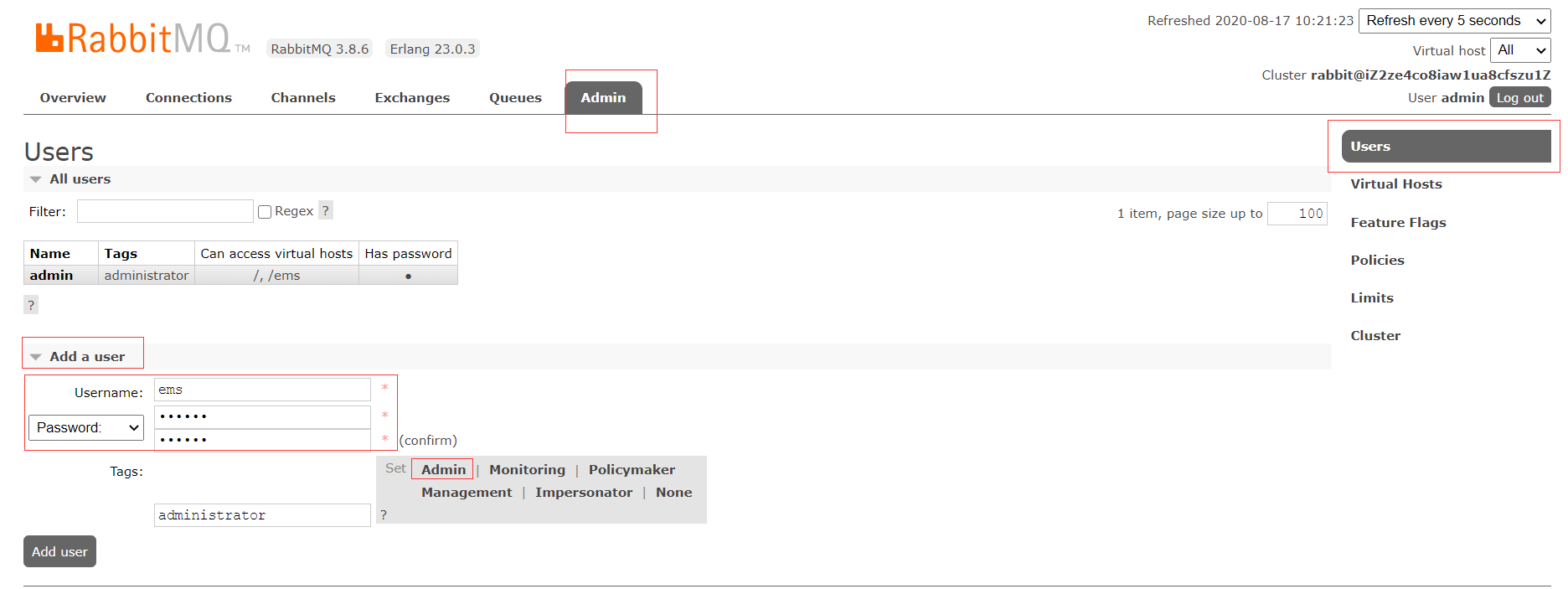Click the 'RabbitMQ 3.8.6' version label
The width and height of the screenshot is (1568, 589).
(x=320, y=49)
